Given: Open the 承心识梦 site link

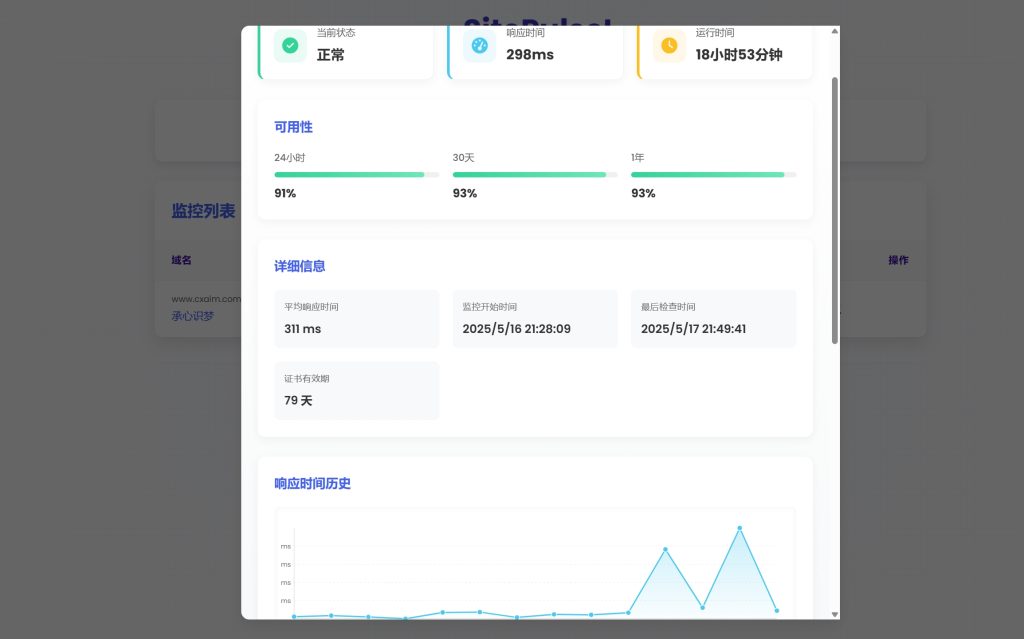Looking at the screenshot, I should click(x=192, y=316).
